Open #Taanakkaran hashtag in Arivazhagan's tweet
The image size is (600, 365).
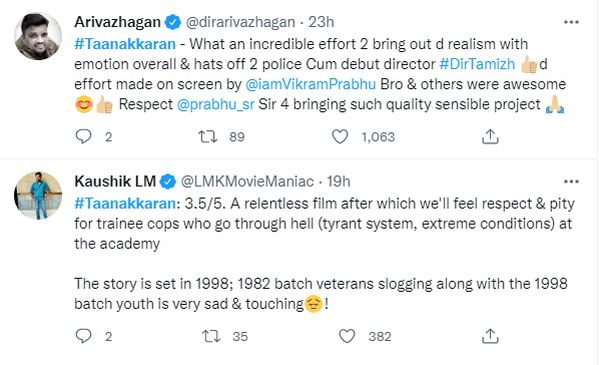click(x=125, y=44)
